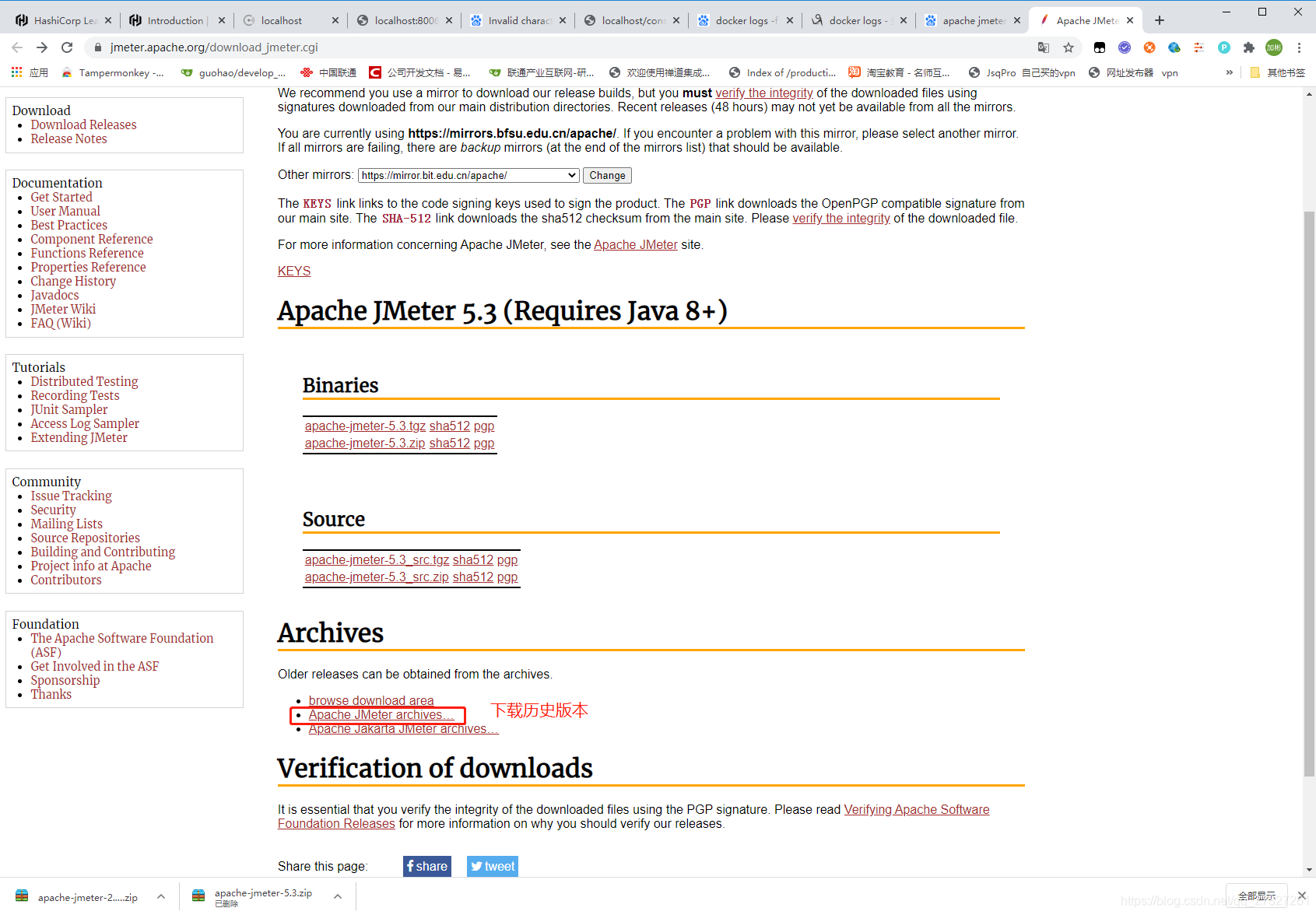Download apache-jmeter-5.3_src.tgz source
The height and width of the screenshot is (915, 1316).
point(377,559)
